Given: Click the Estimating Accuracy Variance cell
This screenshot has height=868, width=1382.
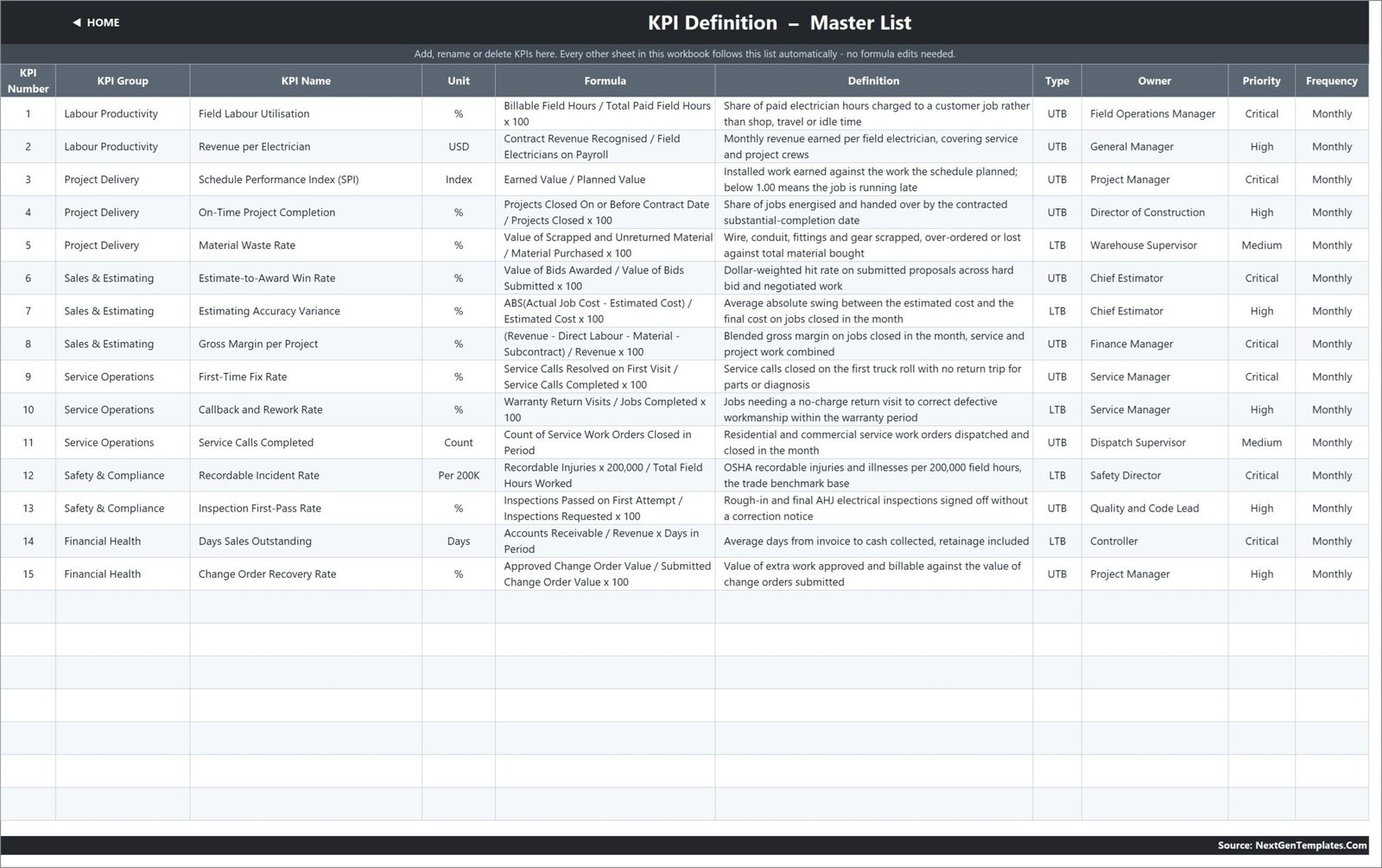Looking at the screenshot, I should [x=306, y=311].
